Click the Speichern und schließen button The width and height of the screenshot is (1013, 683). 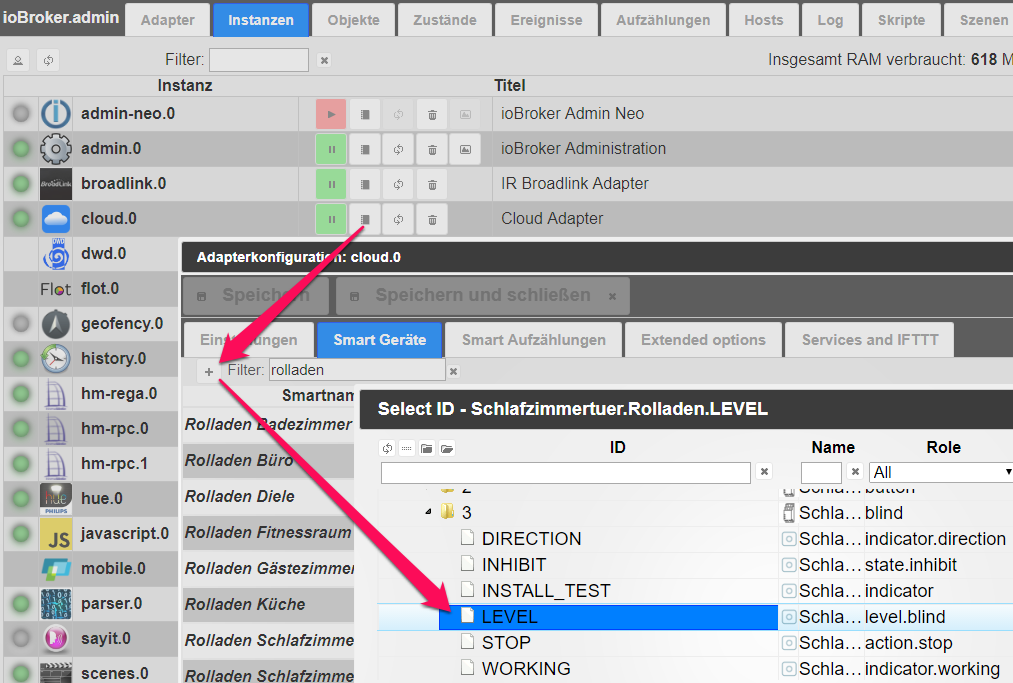click(x=483, y=295)
